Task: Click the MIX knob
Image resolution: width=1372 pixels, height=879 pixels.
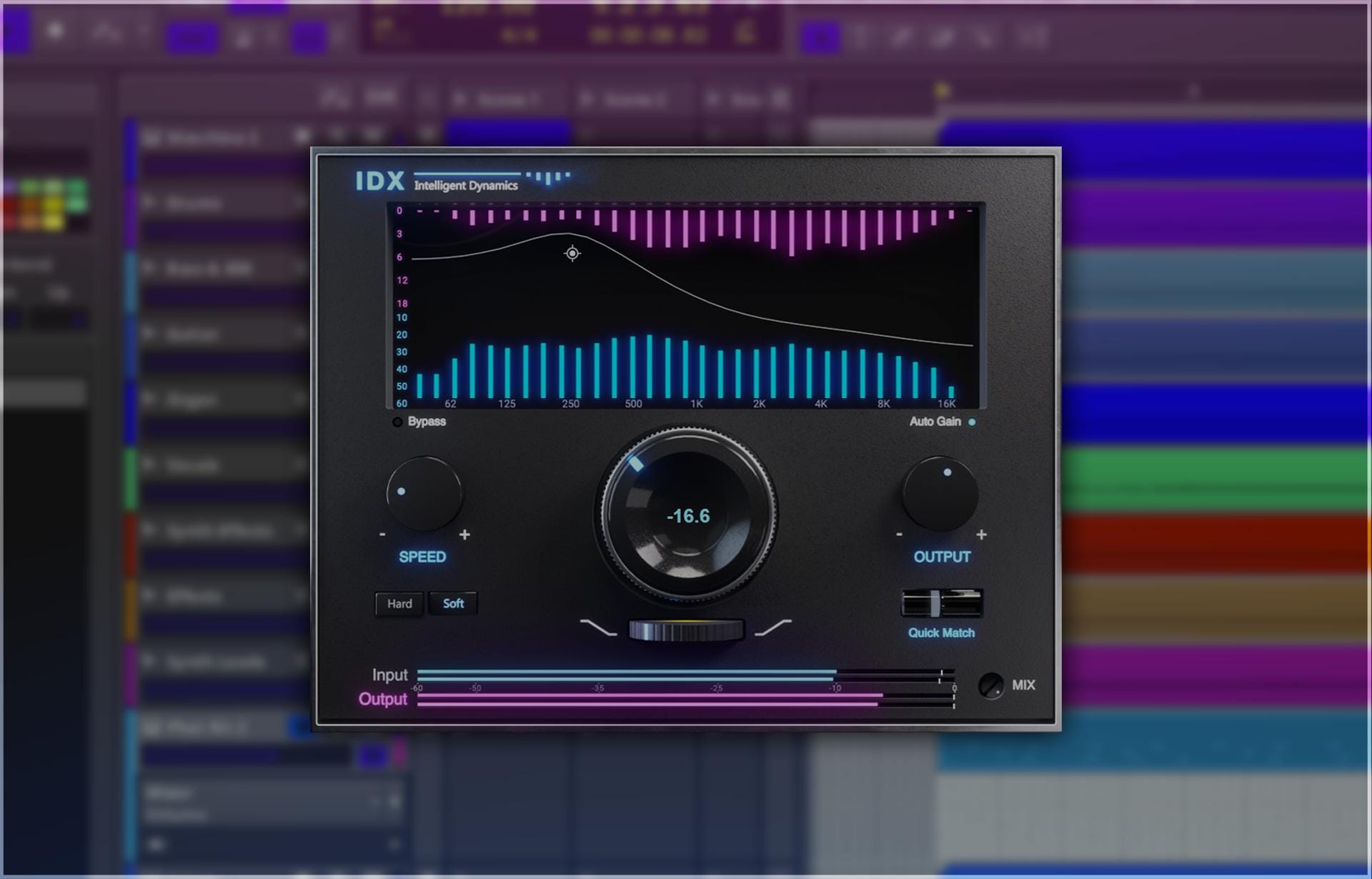Action: (x=990, y=685)
